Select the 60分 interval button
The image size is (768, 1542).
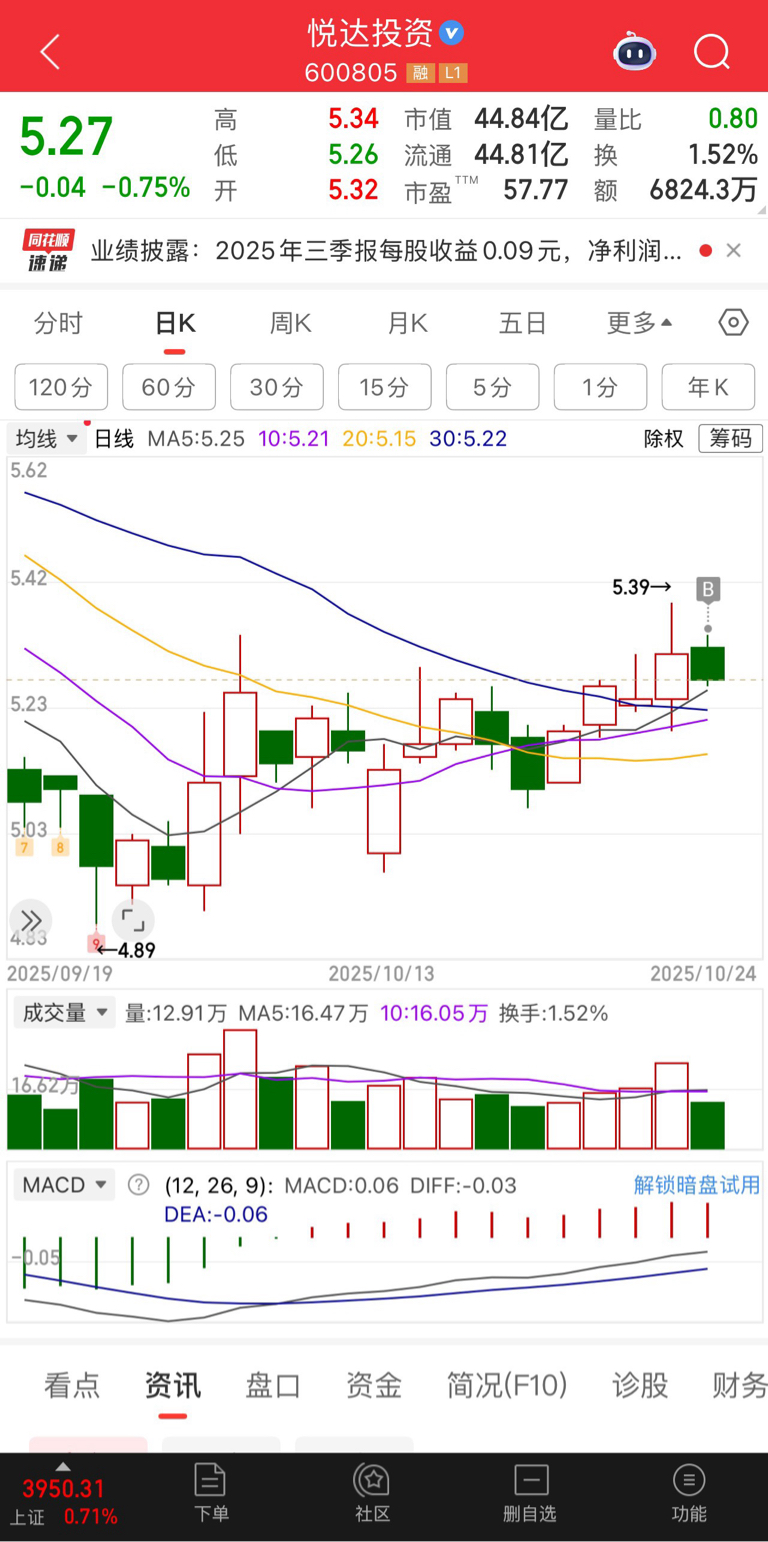pyautogui.click(x=169, y=387)
